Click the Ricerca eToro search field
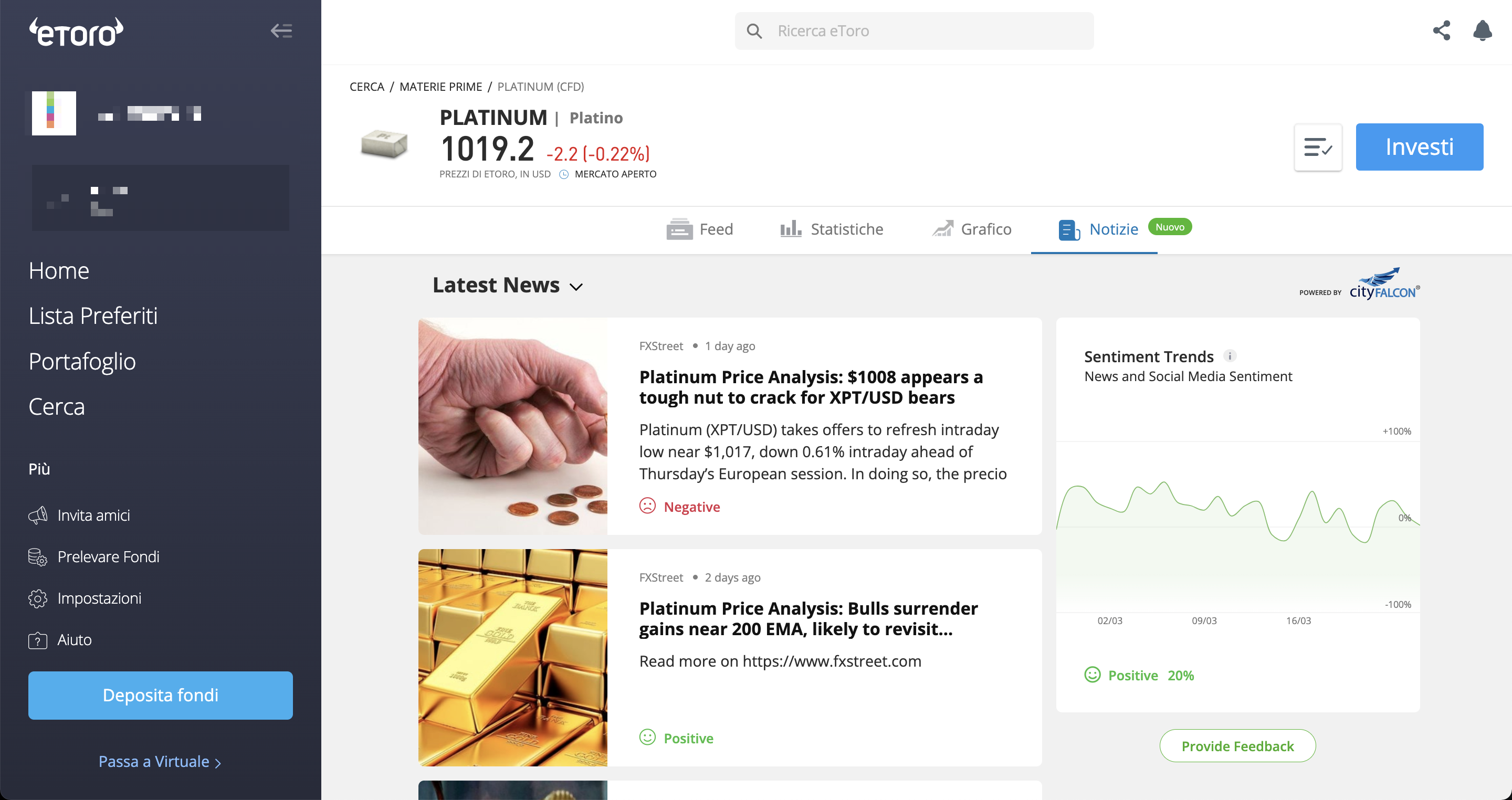The width and height of the screenshot is (1512, 800). point(914,31)
